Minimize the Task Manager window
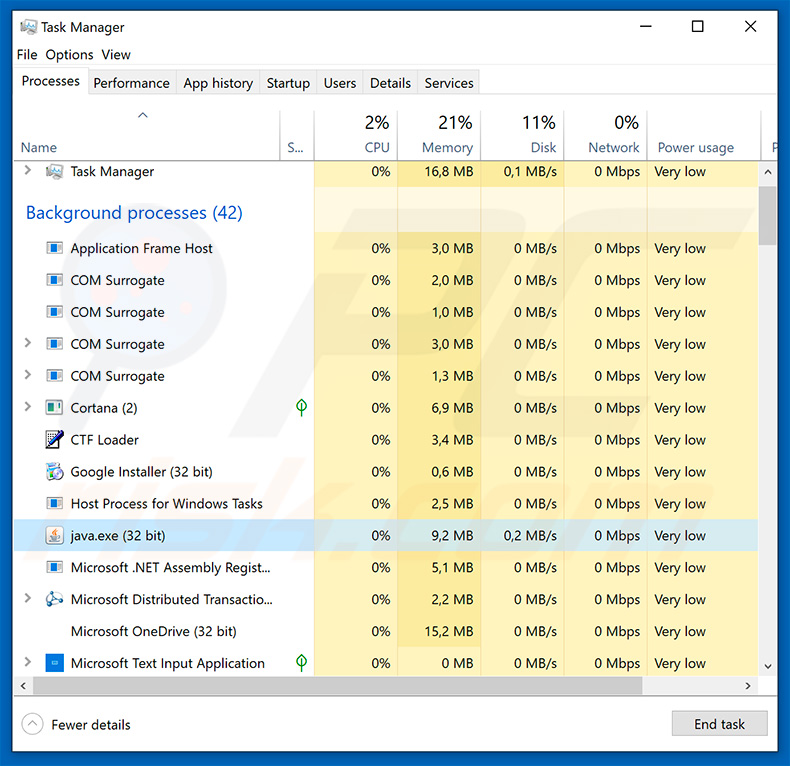The width and height of the screenshot is (790, 766). pyautogui.click(x=645, y=26)
